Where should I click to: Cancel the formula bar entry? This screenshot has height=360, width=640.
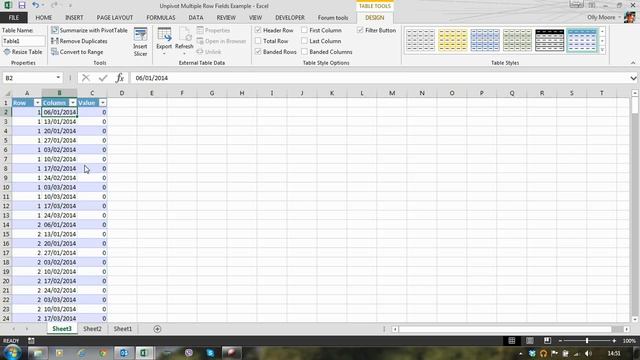point(86,78)
